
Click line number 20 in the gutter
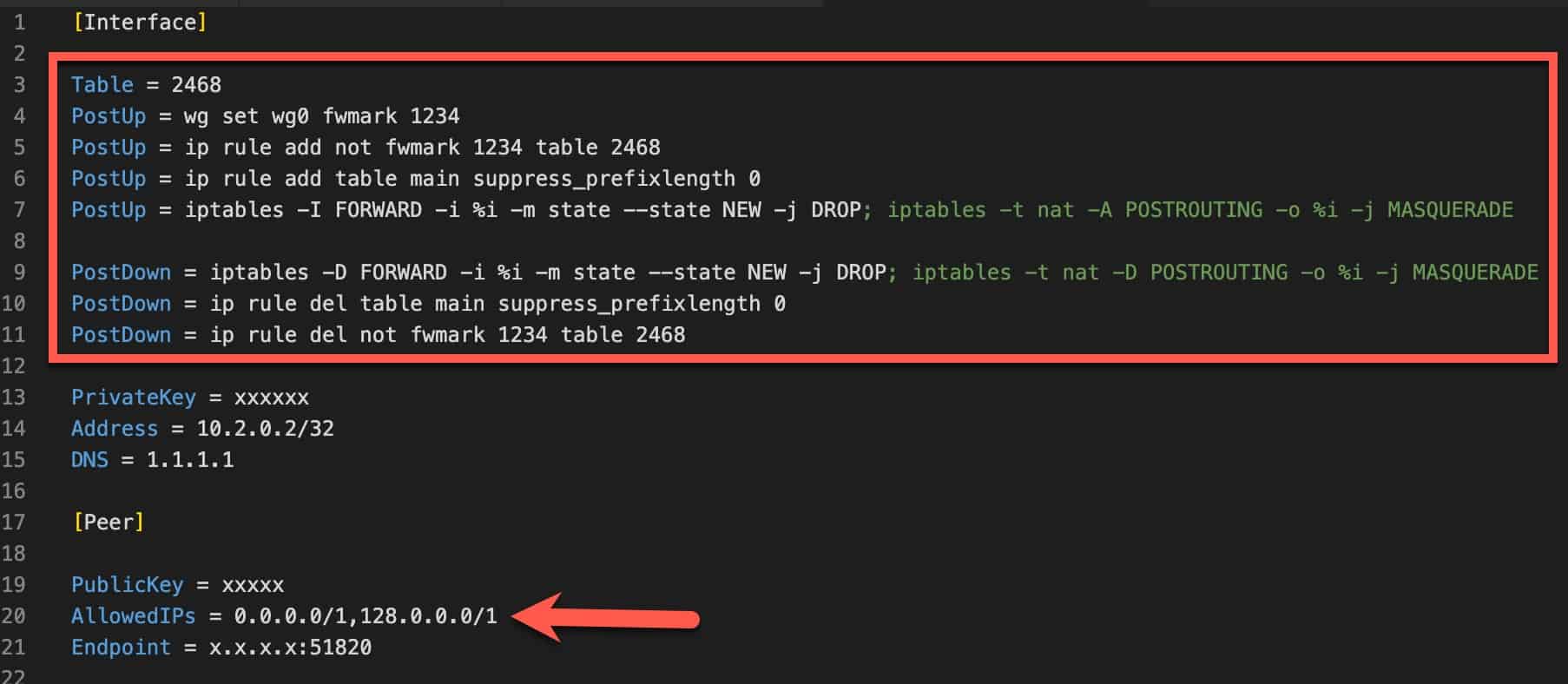click(x=13, y=616)
